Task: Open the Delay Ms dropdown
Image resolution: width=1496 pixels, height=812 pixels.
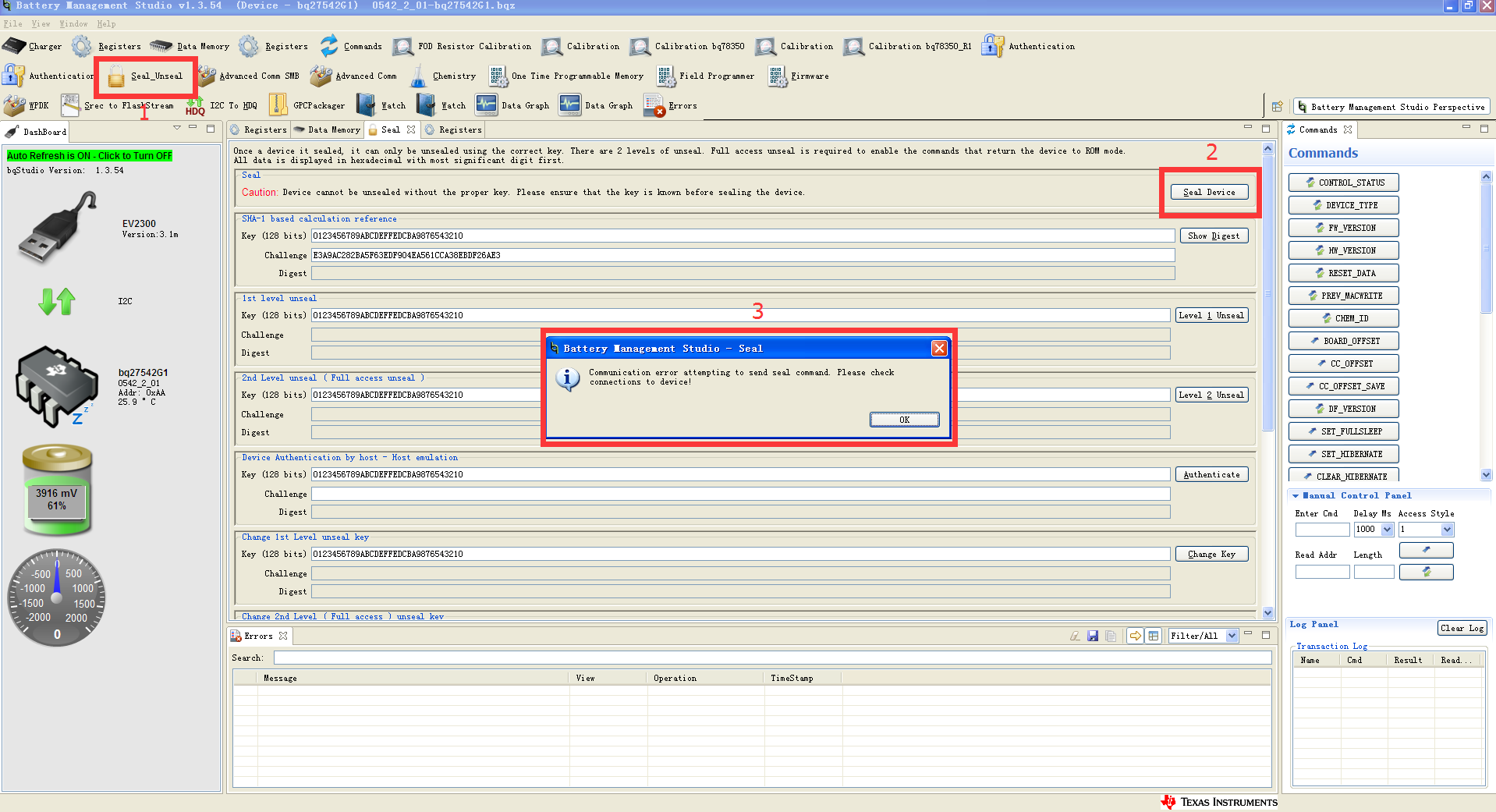Action: (1387, 530)
